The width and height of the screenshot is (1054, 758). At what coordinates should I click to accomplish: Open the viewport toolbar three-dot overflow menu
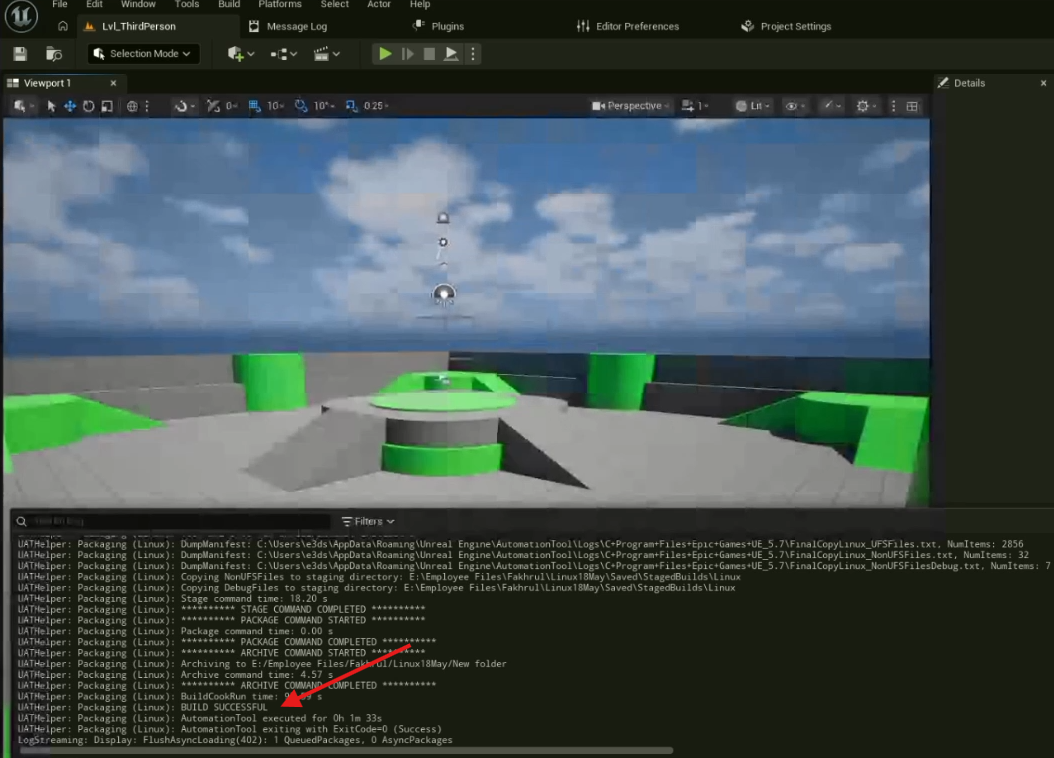click(893, 106)
